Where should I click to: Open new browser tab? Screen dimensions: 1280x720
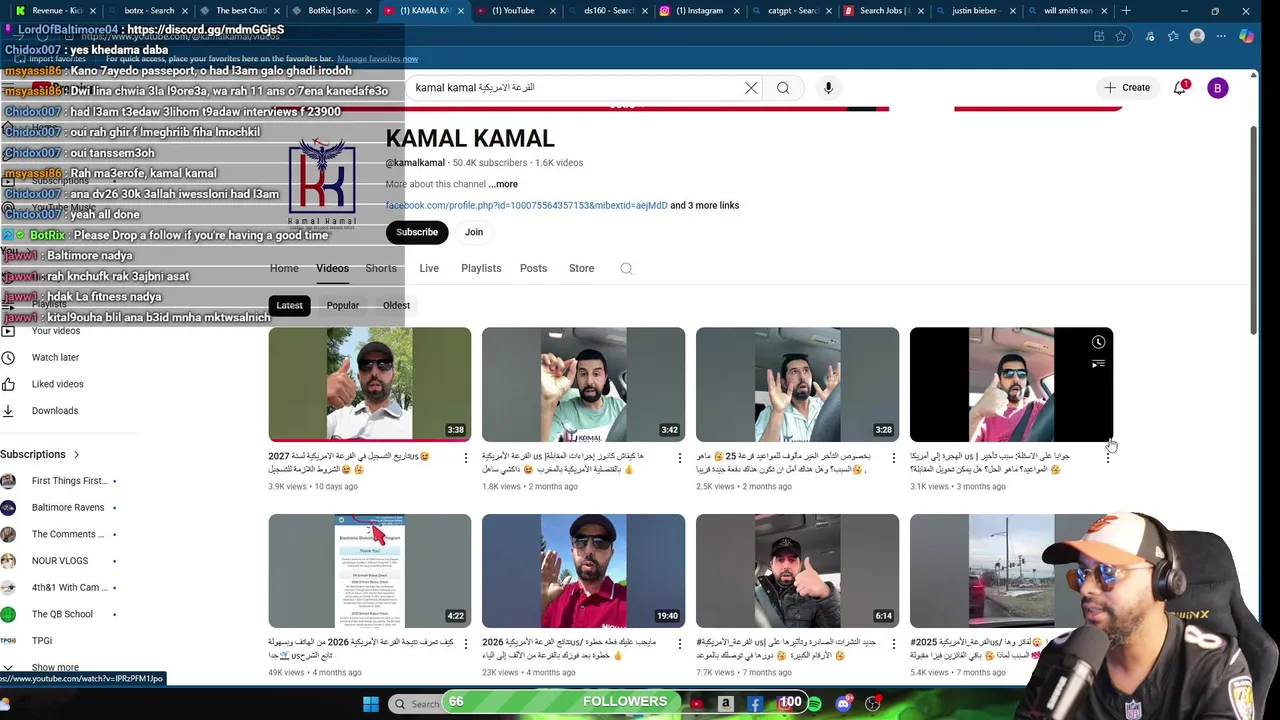[1126, 11]
